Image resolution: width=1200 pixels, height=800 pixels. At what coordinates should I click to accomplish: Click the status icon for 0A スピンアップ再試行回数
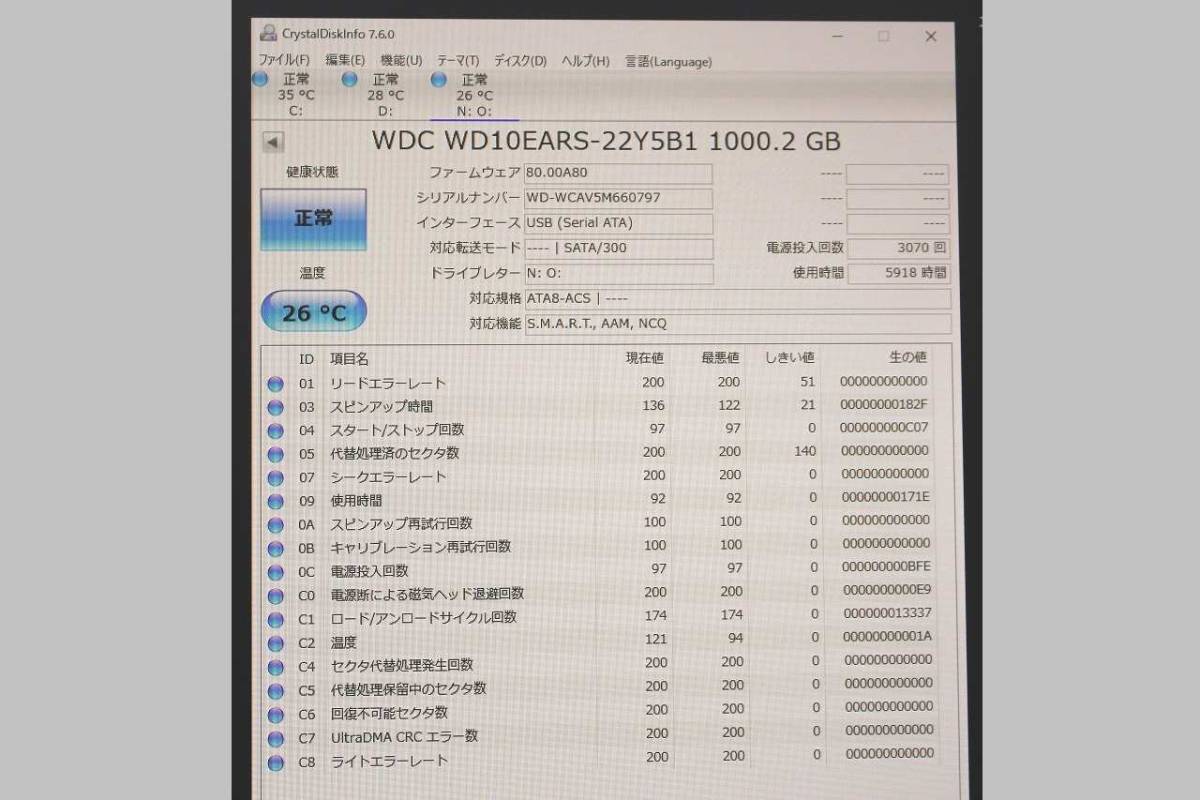coord(275,524)
